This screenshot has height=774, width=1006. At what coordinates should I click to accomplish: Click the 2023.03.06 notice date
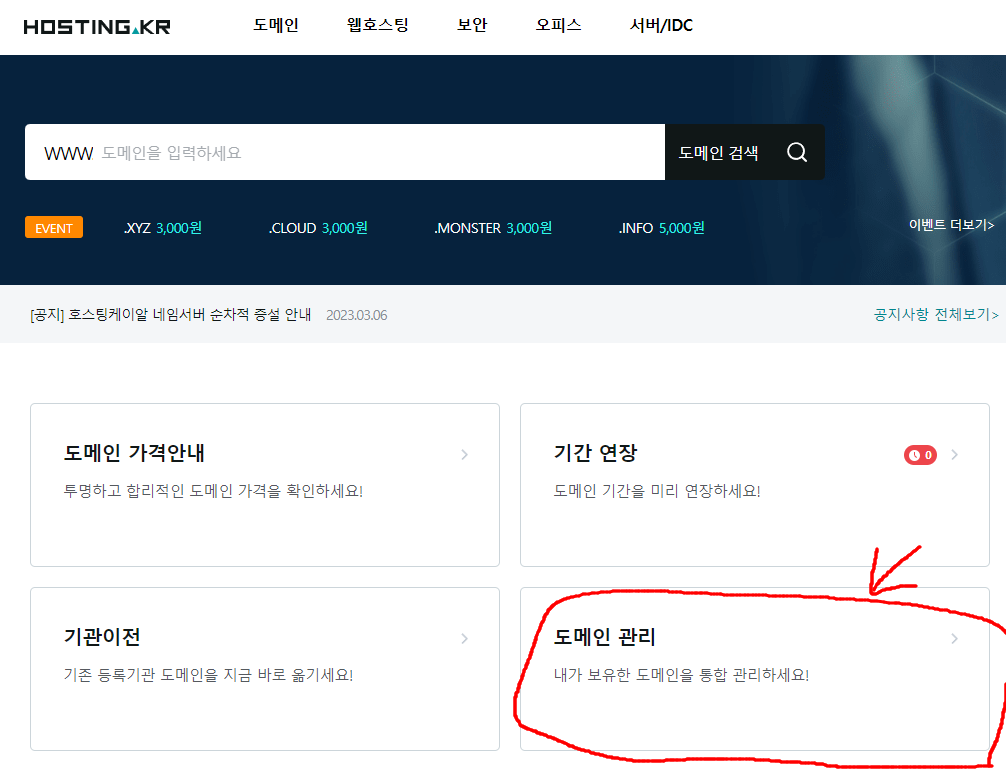[x=357, y=315]
